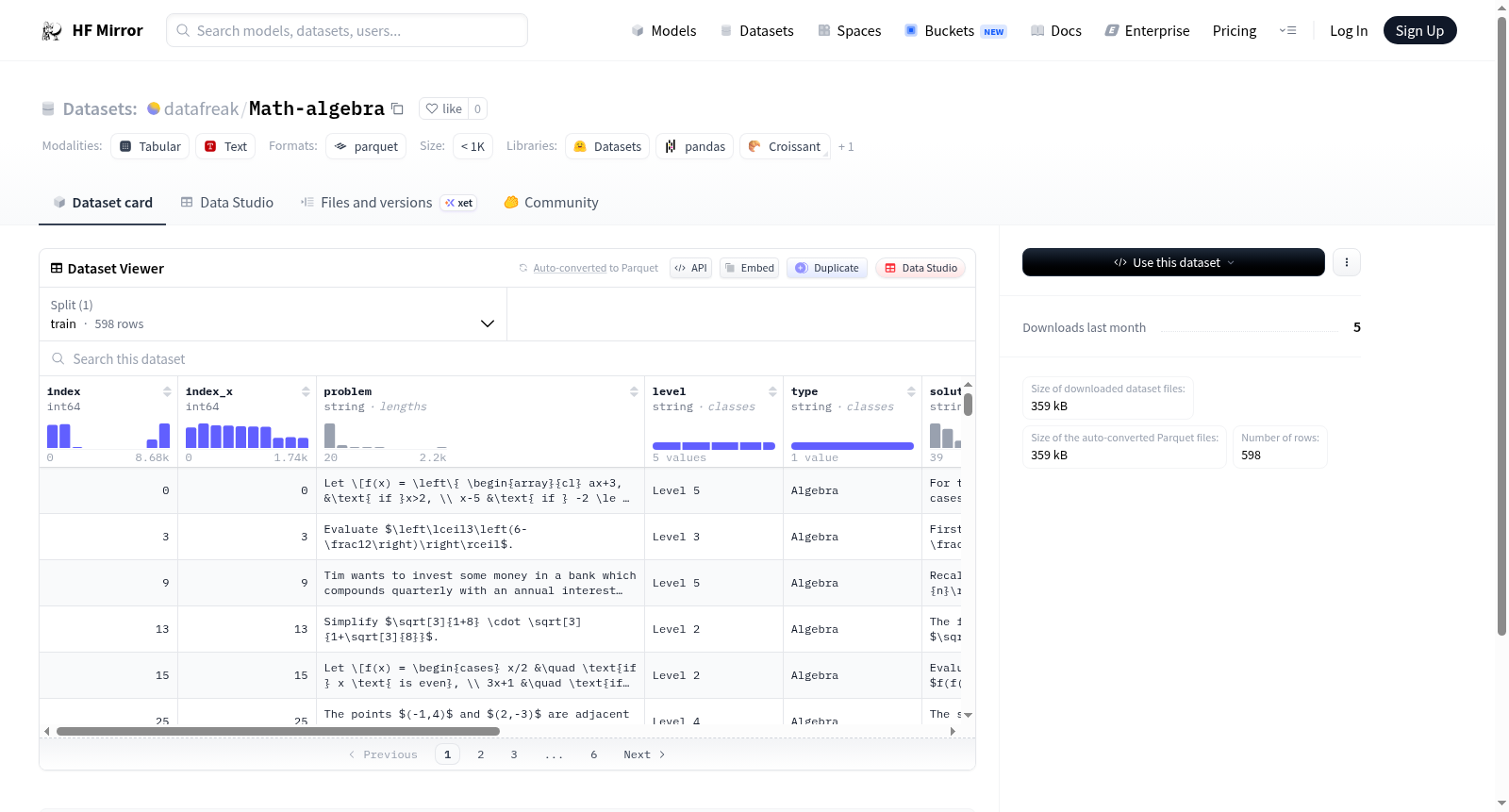The height and width of the screenshot is (812, 1509).
Task: Open the Enterprise page
Action: (1147, 30)
